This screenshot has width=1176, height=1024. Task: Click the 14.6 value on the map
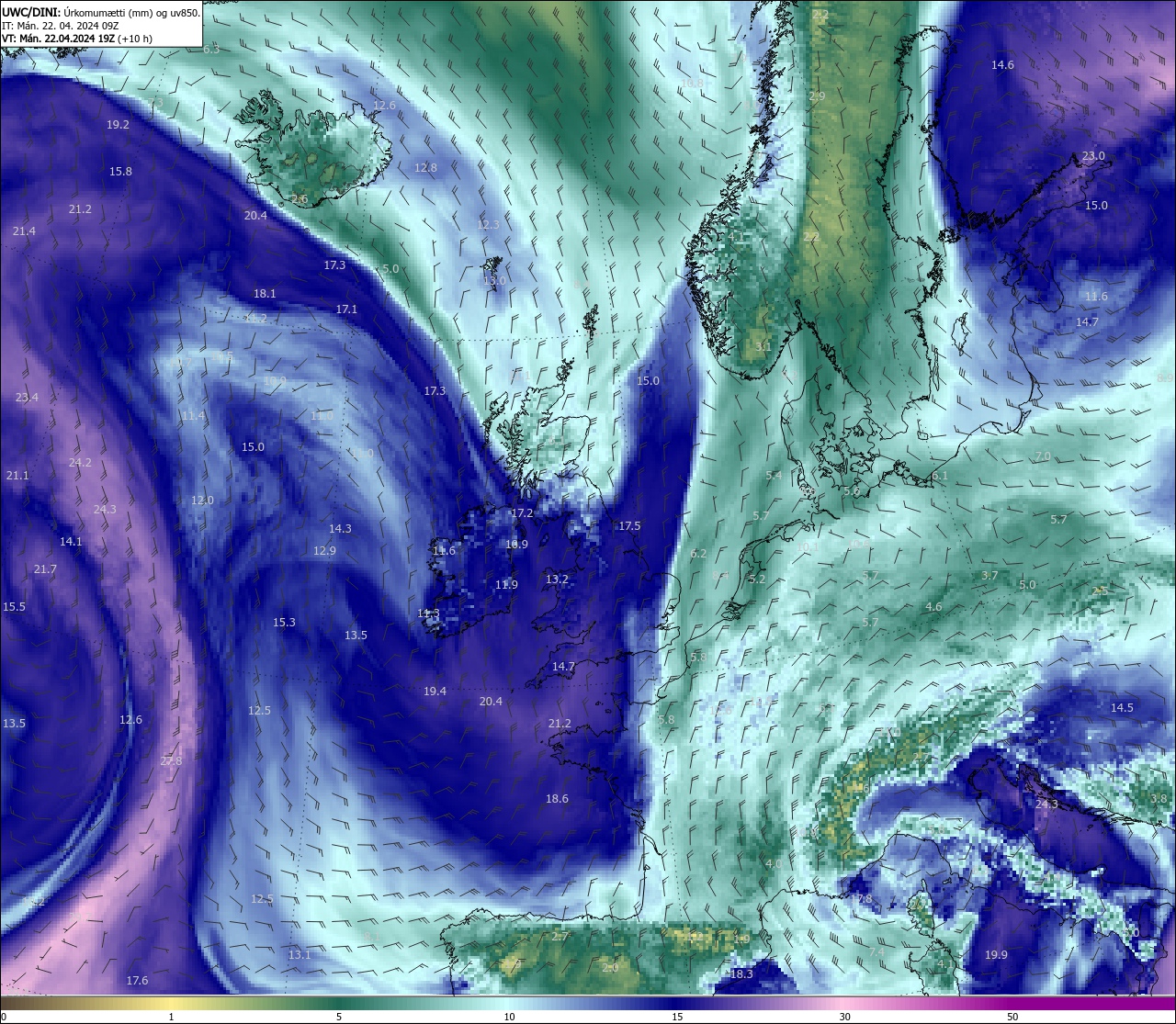click(1002, 65)
